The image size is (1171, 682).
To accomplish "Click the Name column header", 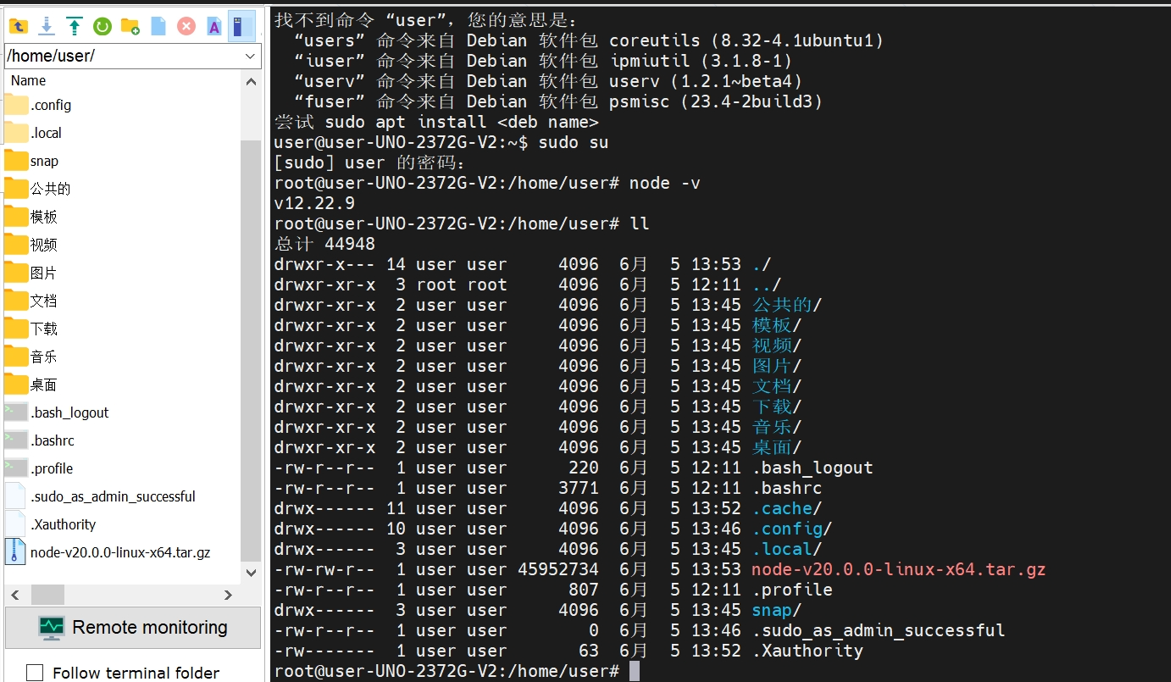I will pos(28,81).
